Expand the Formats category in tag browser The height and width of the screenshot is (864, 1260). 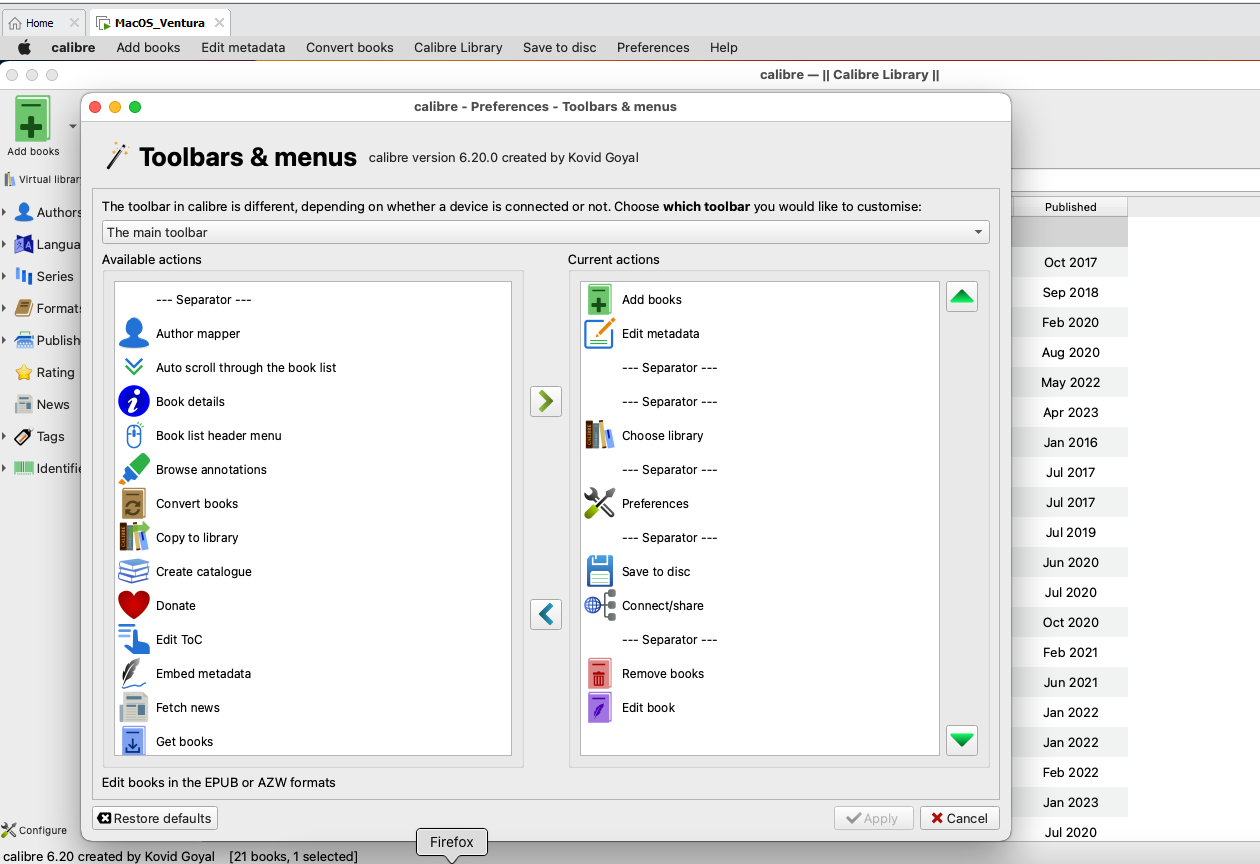pyautogui.click(x=5, y=308)
